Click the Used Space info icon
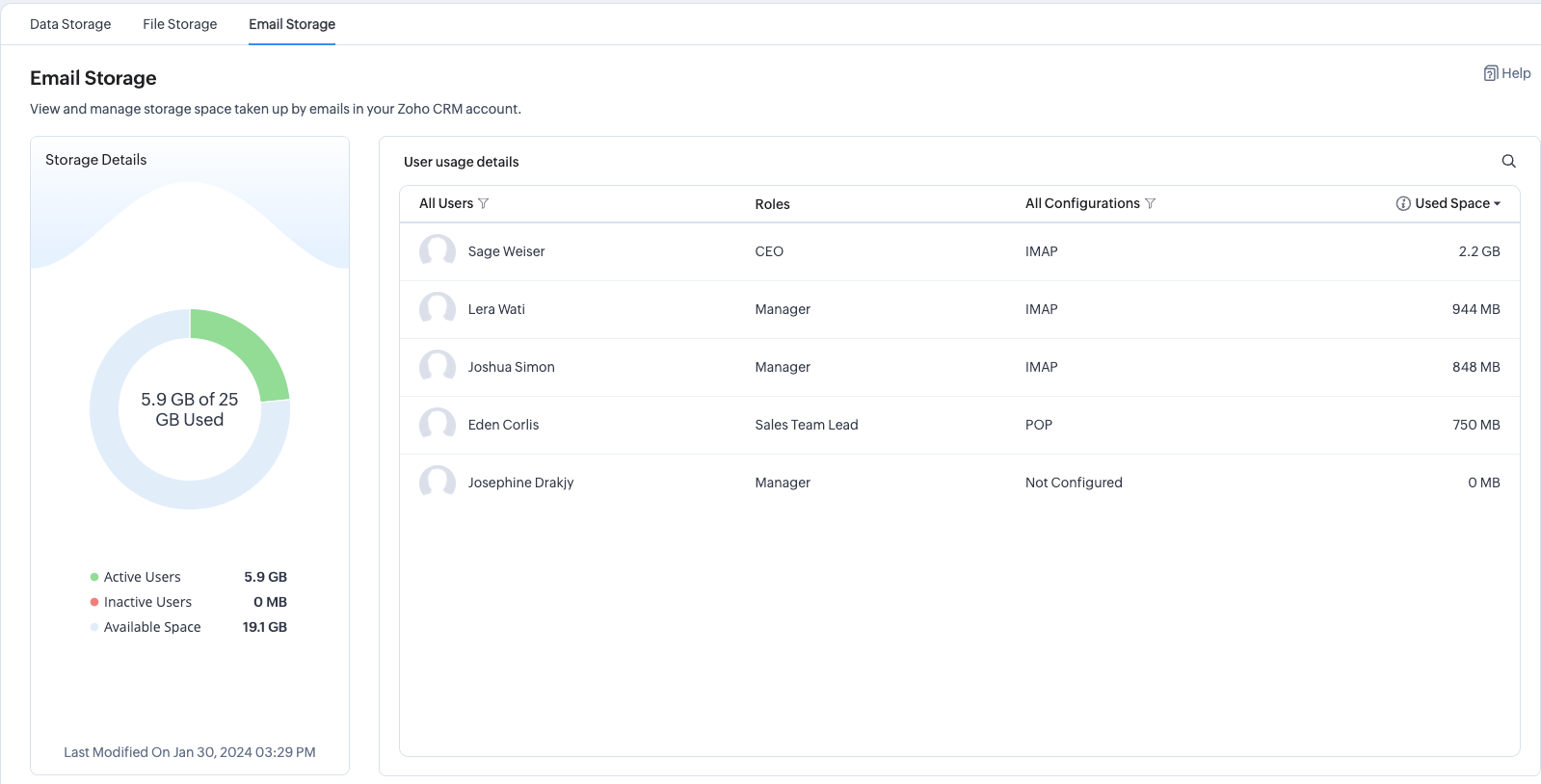 point(1403,203)
